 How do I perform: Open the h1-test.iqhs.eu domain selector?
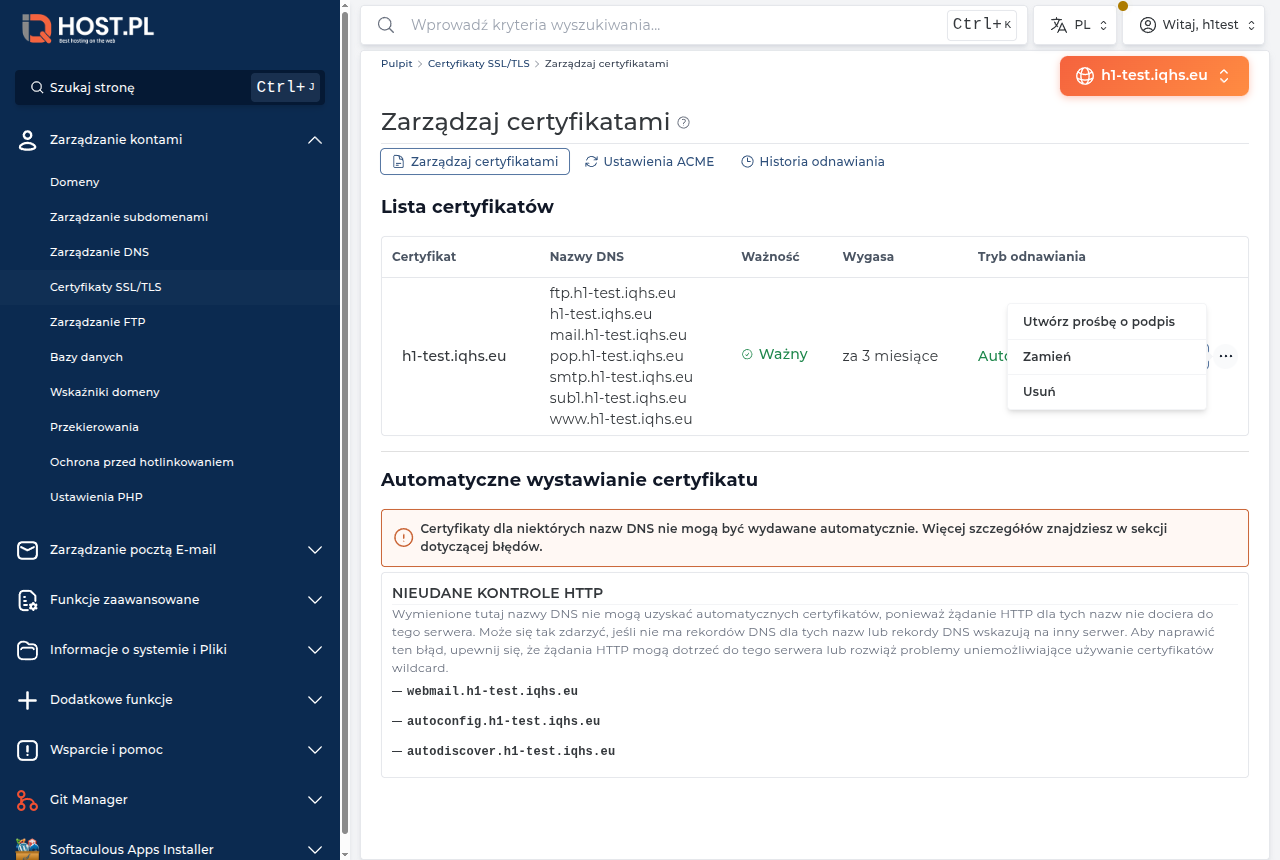pyautogui.click(x=1154, y=76)
